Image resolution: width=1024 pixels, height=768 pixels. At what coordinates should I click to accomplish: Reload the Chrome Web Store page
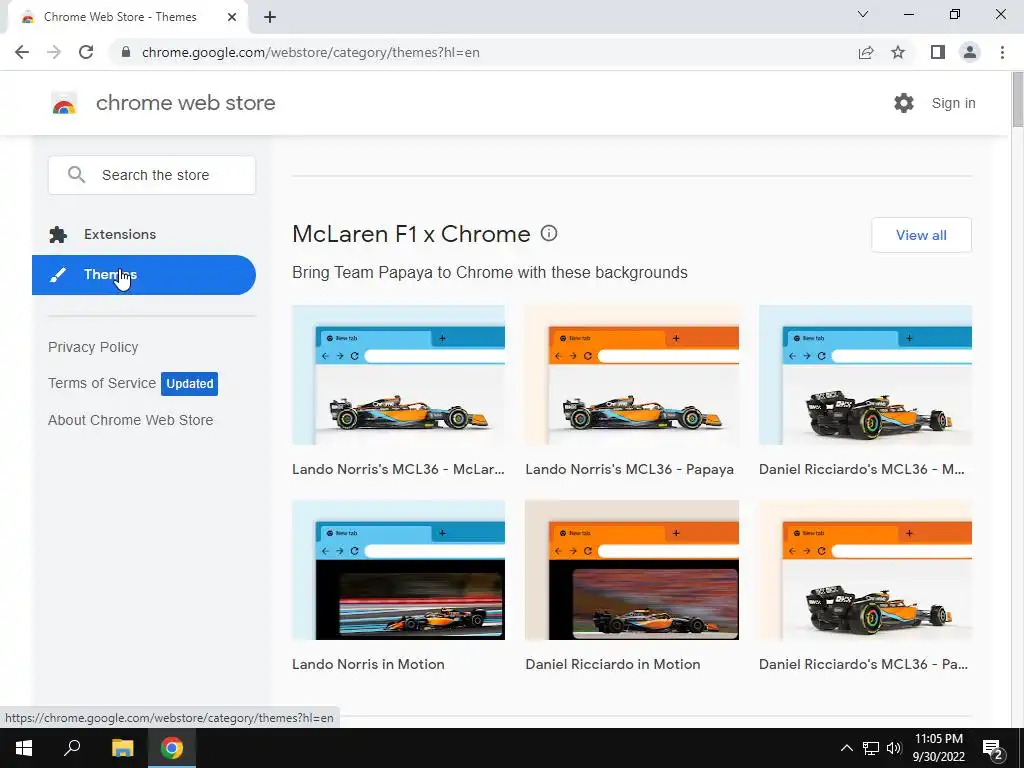tap(86, 52)
